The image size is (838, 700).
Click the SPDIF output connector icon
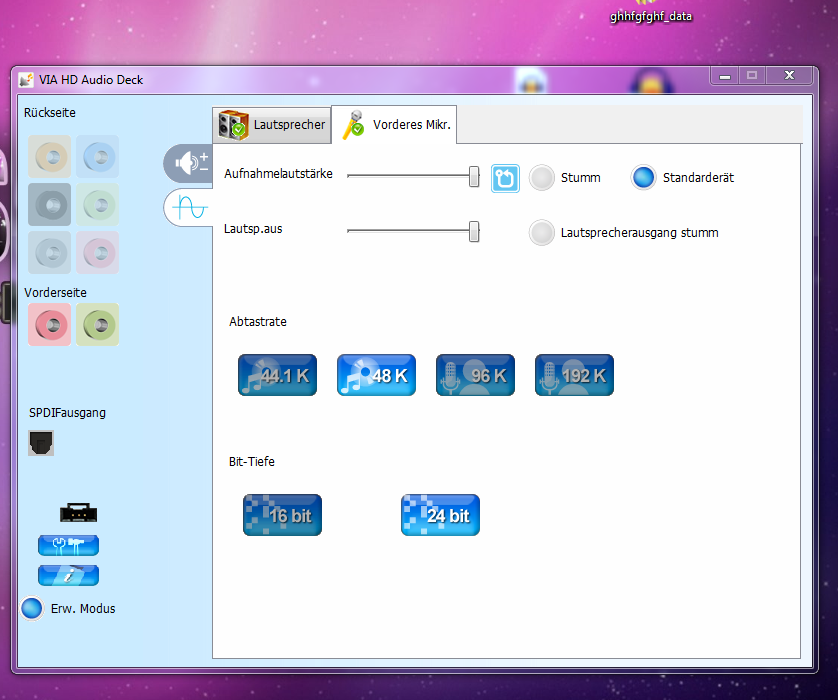point(41,443)
